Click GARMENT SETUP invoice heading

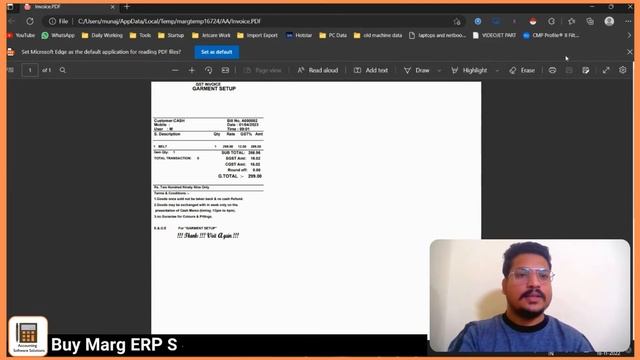214,89
